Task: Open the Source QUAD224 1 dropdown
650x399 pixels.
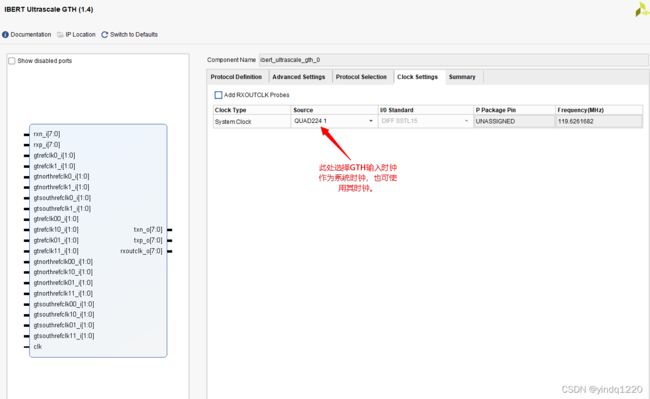Action: click(x=334, y=121)
